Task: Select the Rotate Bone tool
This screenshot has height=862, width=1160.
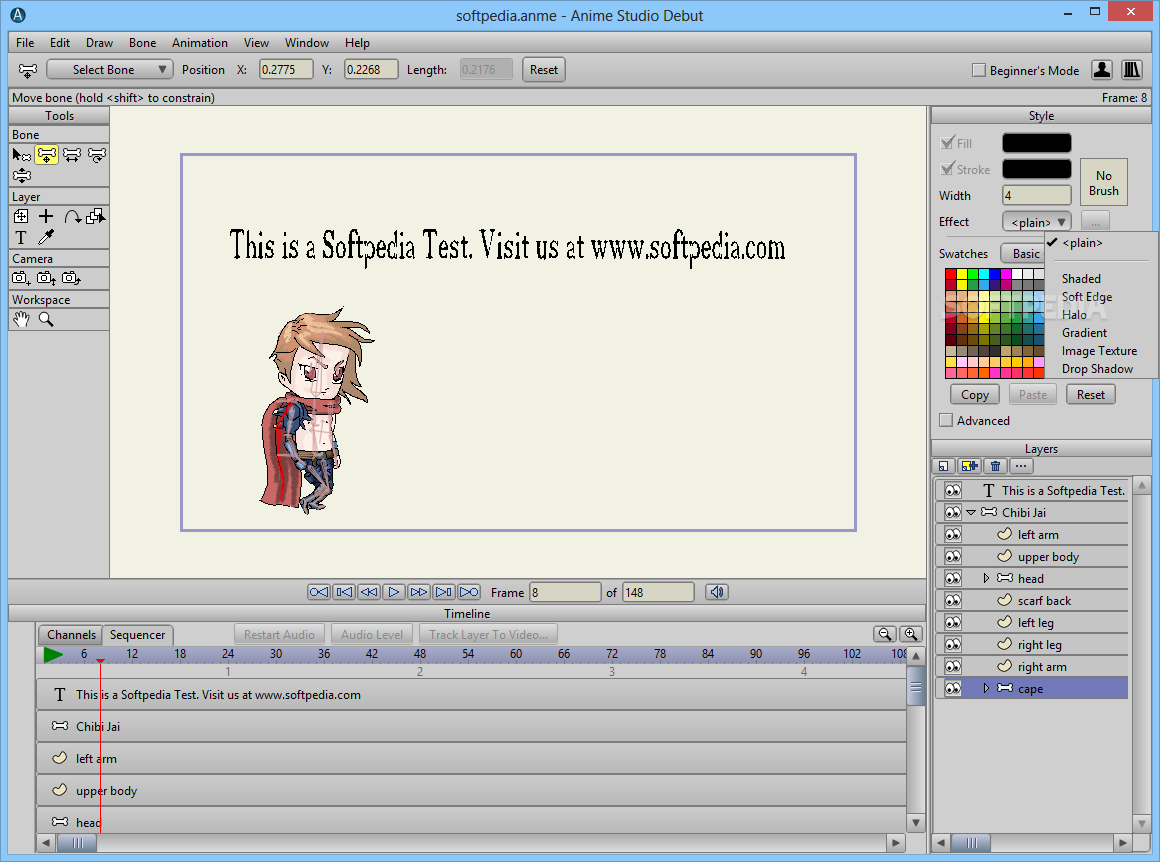Action: pos(97,155)
